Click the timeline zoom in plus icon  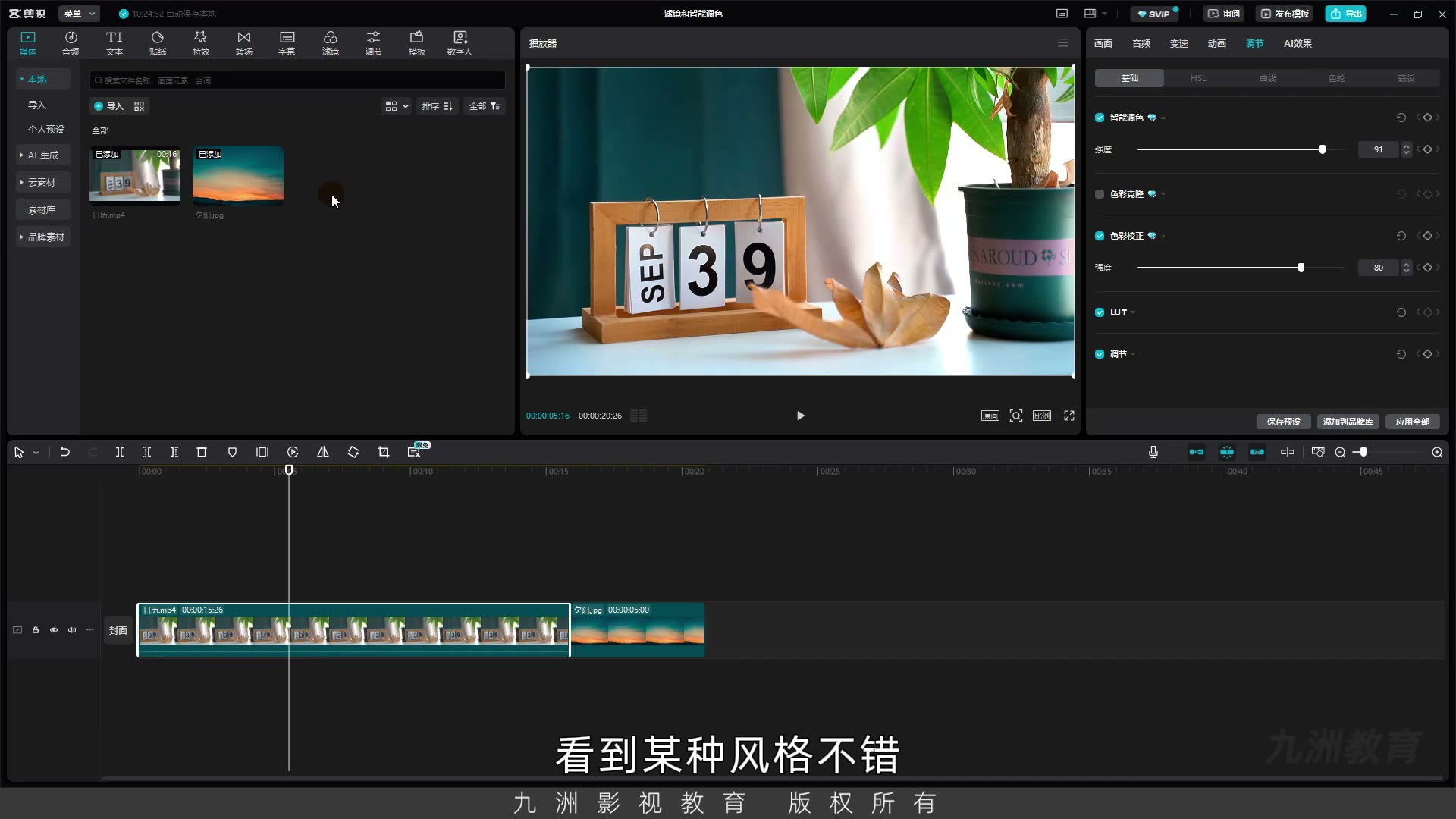coord(1437,452)
